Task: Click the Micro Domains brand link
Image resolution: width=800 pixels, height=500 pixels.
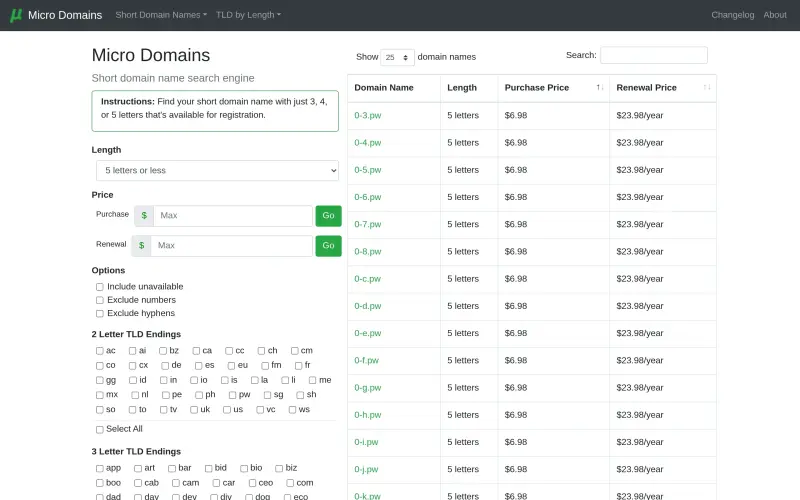Action: pos(65,15)
